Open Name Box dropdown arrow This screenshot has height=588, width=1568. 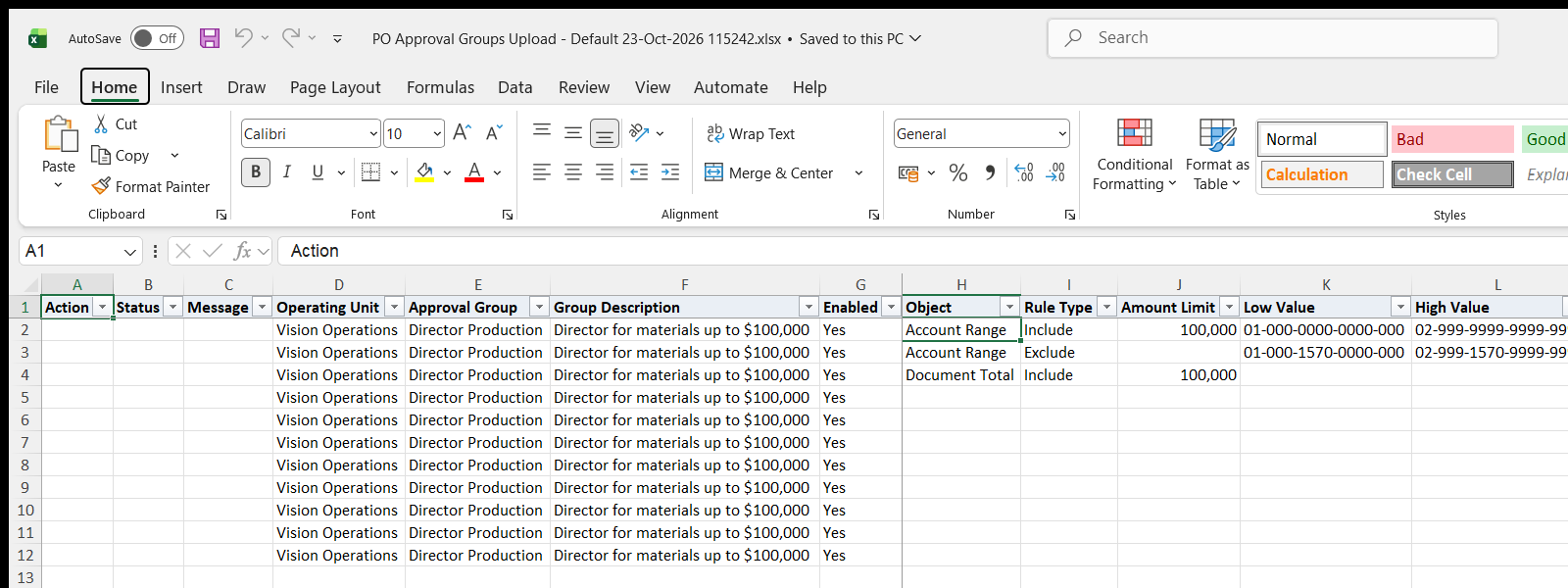point(130,252)
